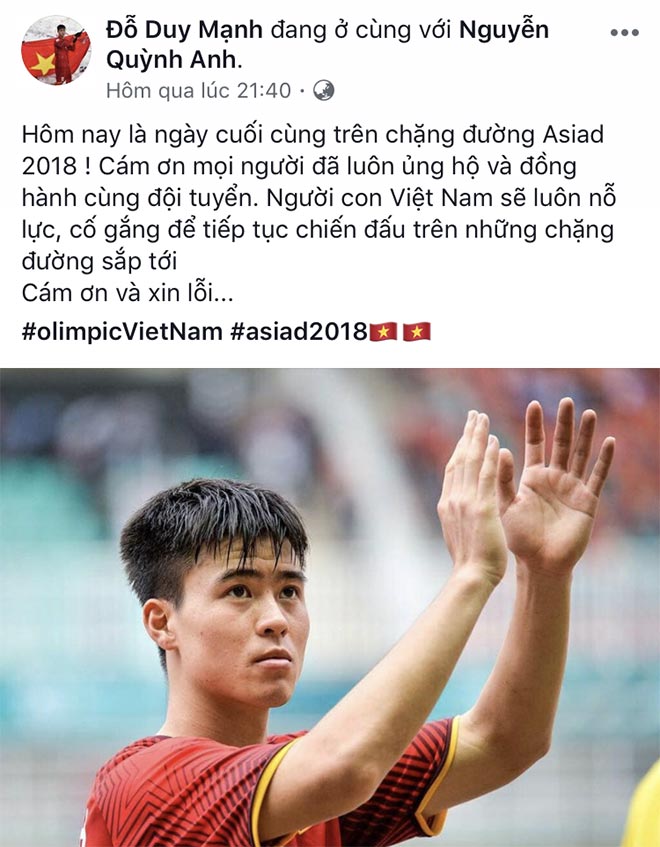Open the three-dot post options menu
Viewport: 660px width, 847px height.
625,33
